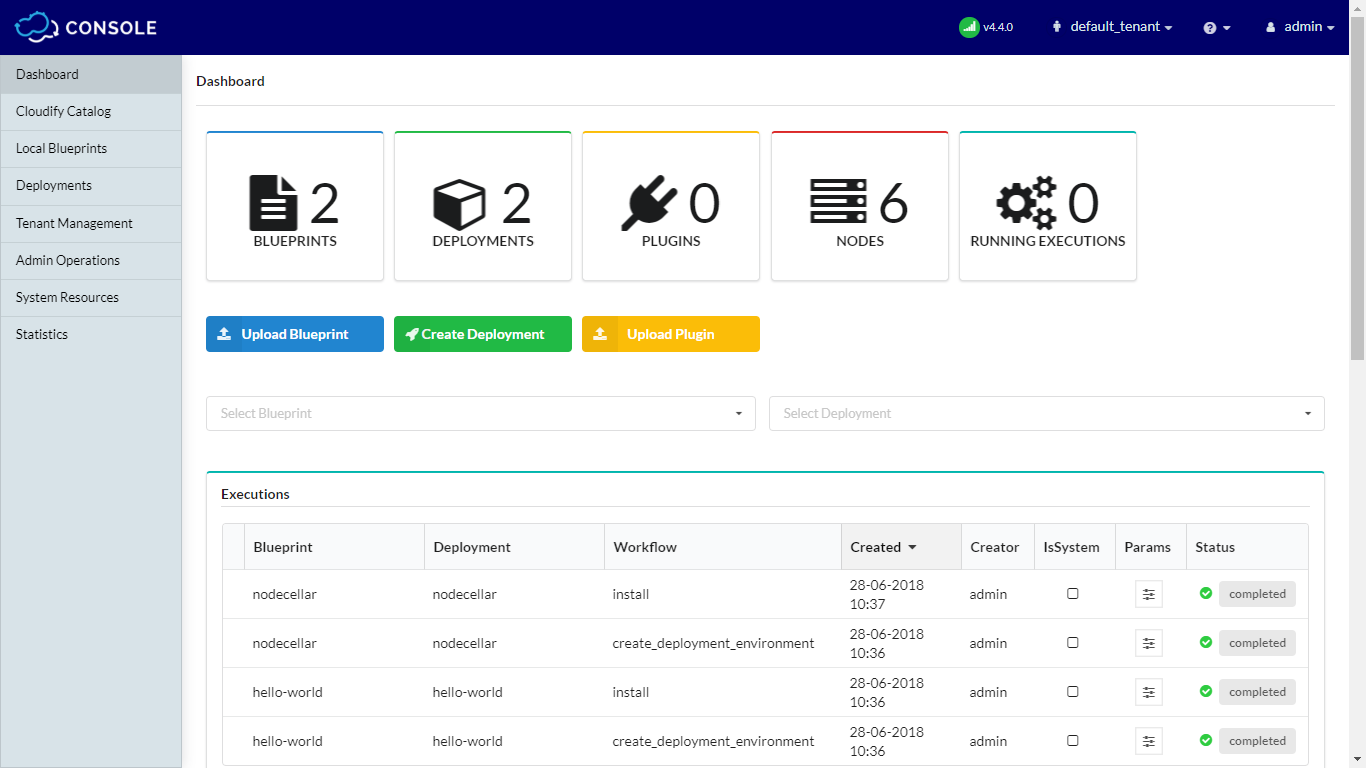Click the Nodes server icon
The image size is (1366, 768).
pos(839,203)
